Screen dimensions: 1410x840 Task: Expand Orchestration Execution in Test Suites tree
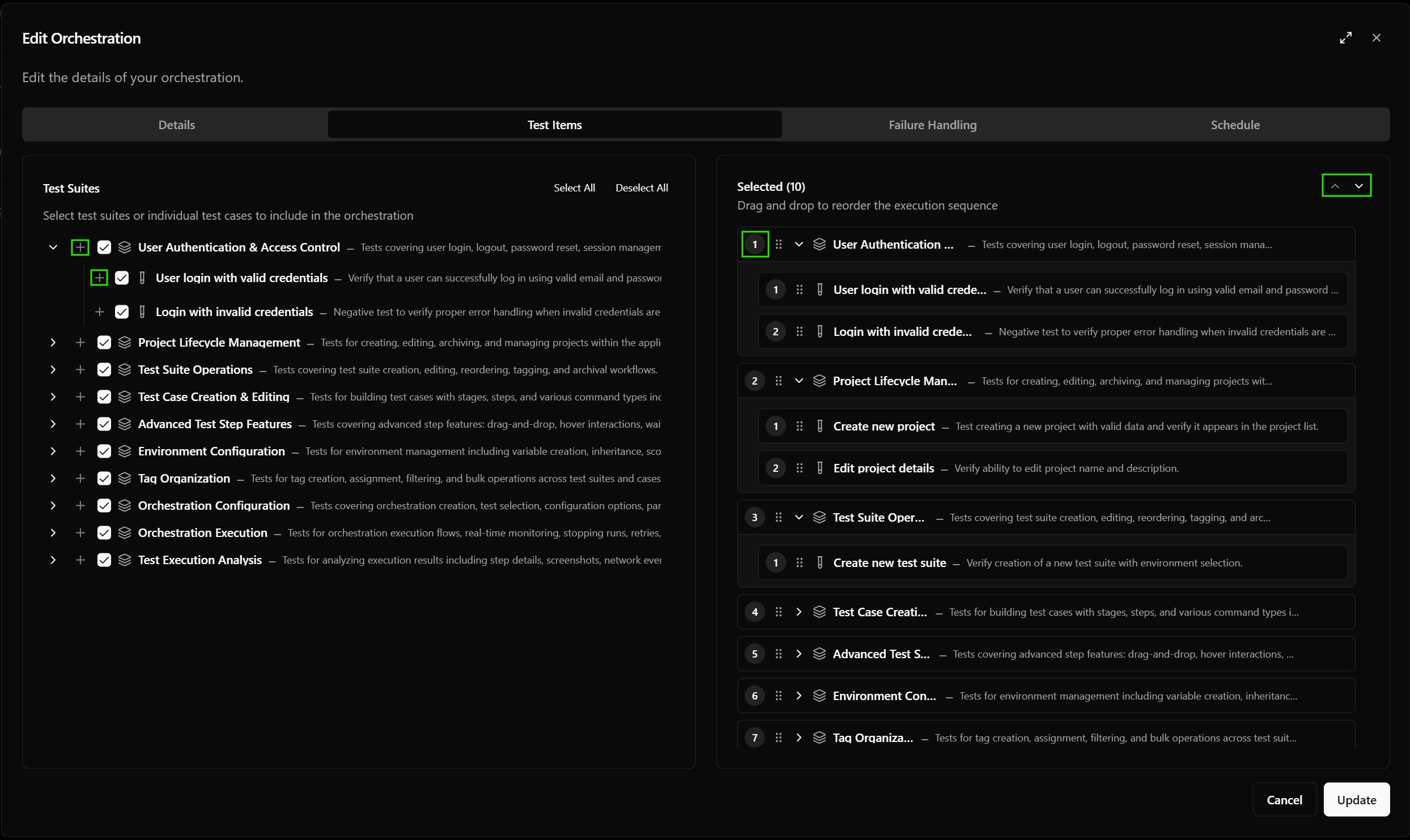[53, 533]
